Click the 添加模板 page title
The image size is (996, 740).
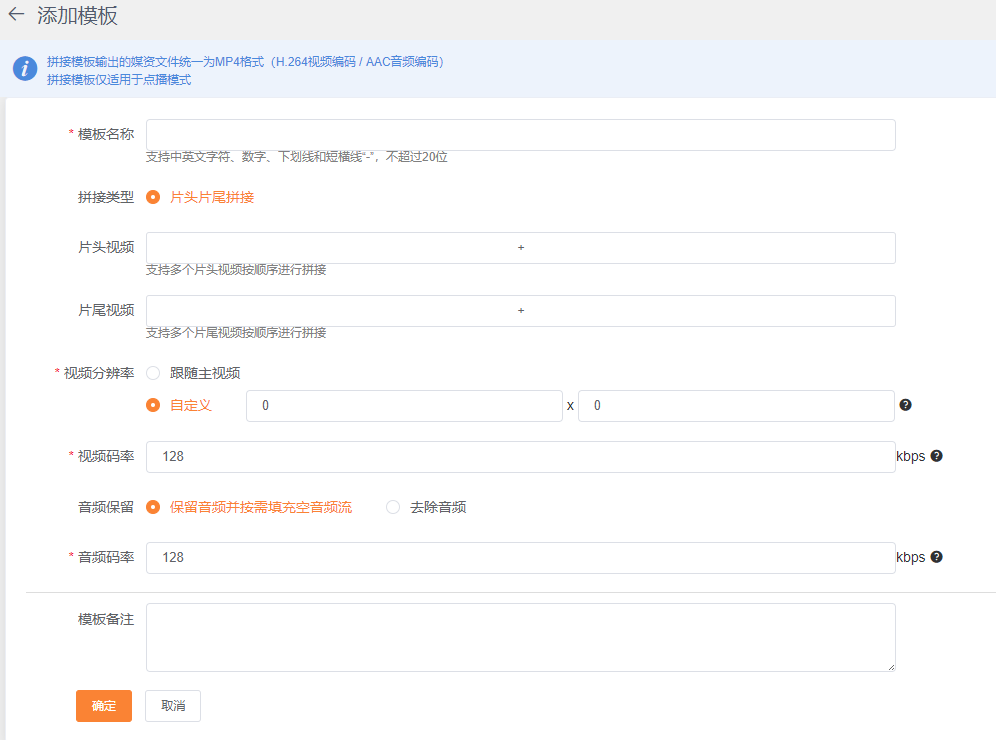pyautogui.click(x=77, y=15)
